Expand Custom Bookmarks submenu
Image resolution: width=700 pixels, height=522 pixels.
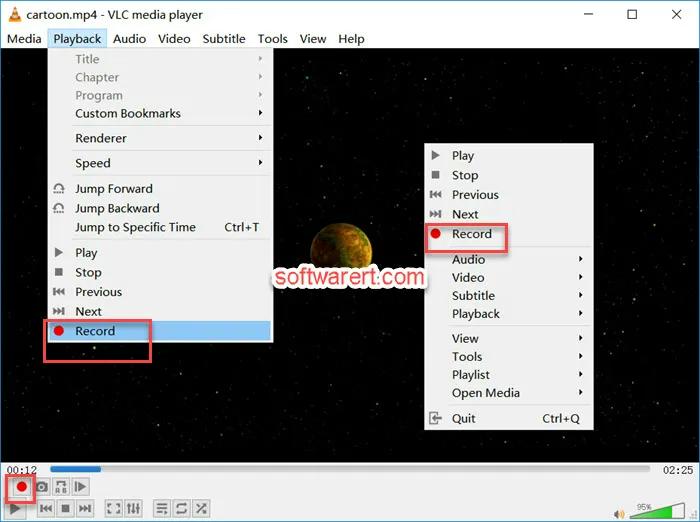[160, 113]
